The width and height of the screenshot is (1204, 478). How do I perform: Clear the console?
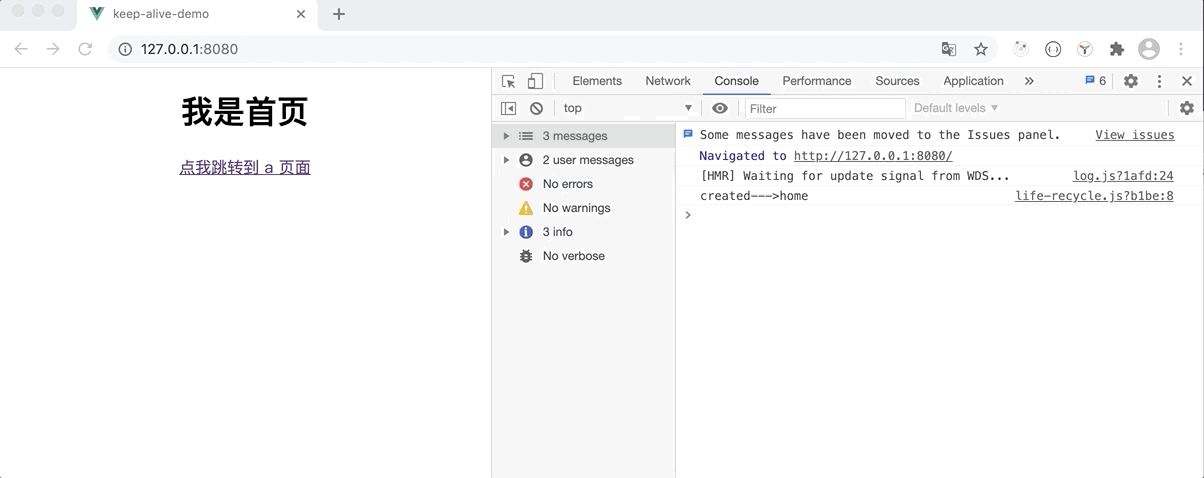pyautogui.click(x=537, y=108)
